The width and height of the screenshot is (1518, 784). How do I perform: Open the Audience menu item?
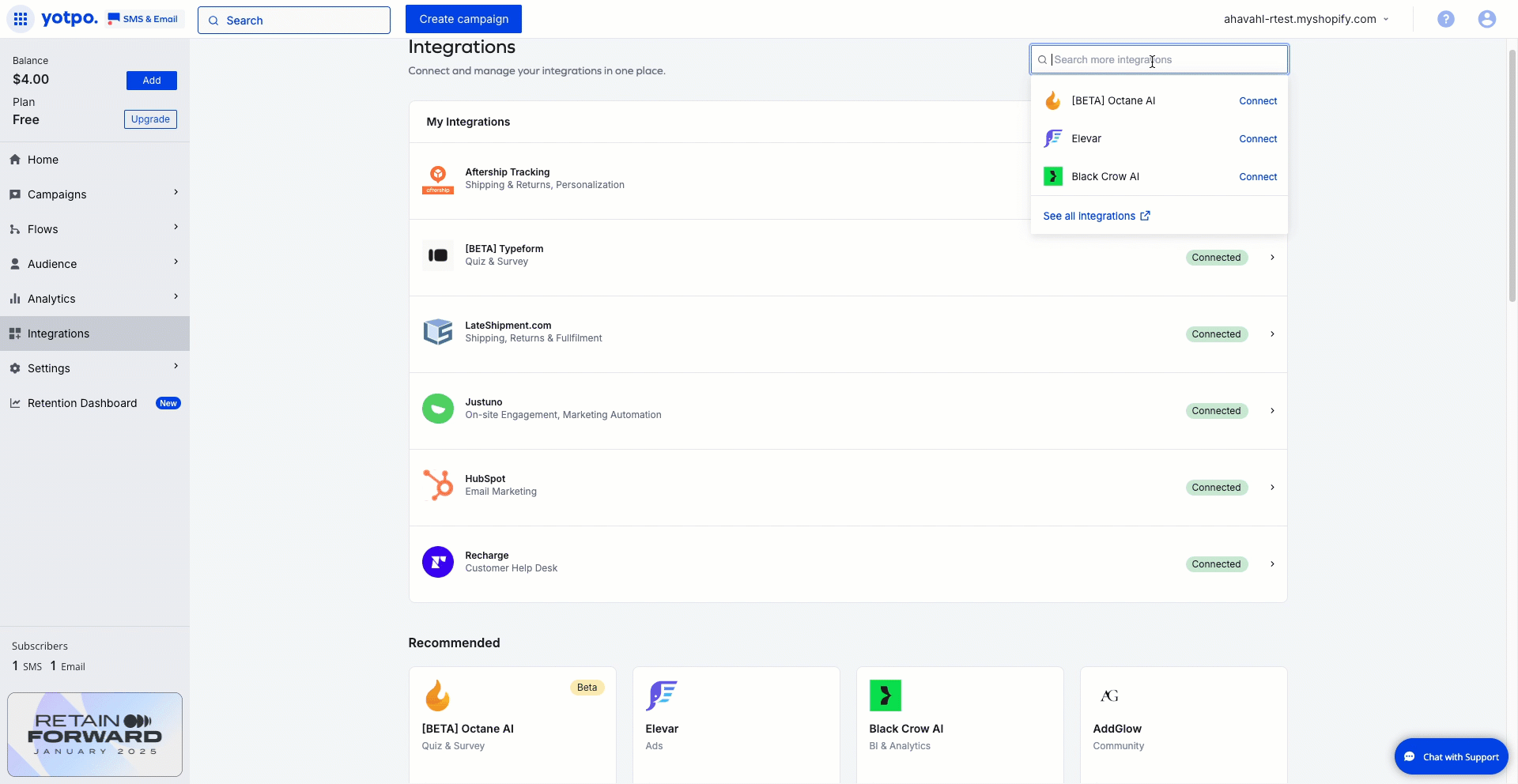(x=95, y=264)
